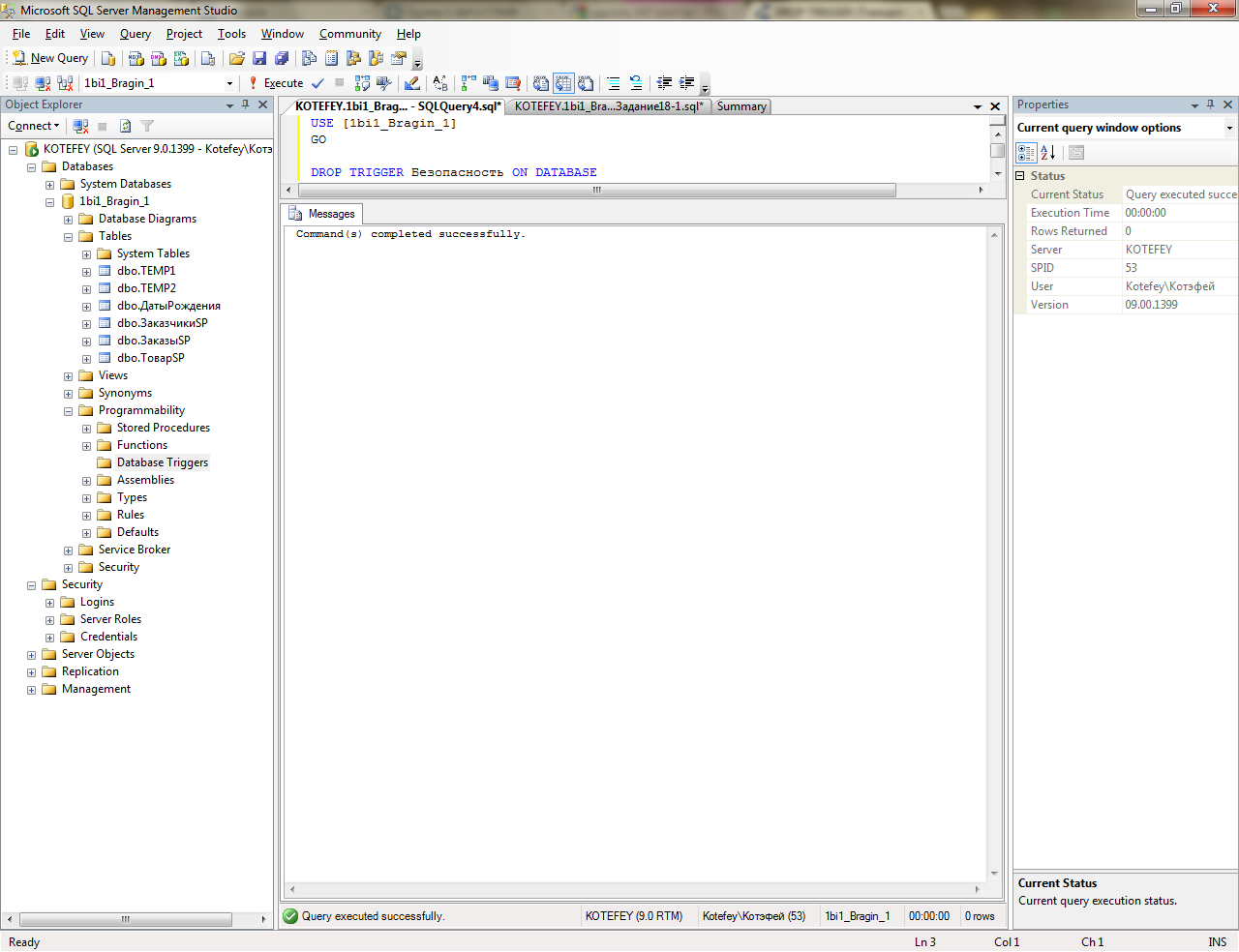The height and width of the screenshot is (952, 1239).
Task: Expand the Logins folder
Action: 49,603
